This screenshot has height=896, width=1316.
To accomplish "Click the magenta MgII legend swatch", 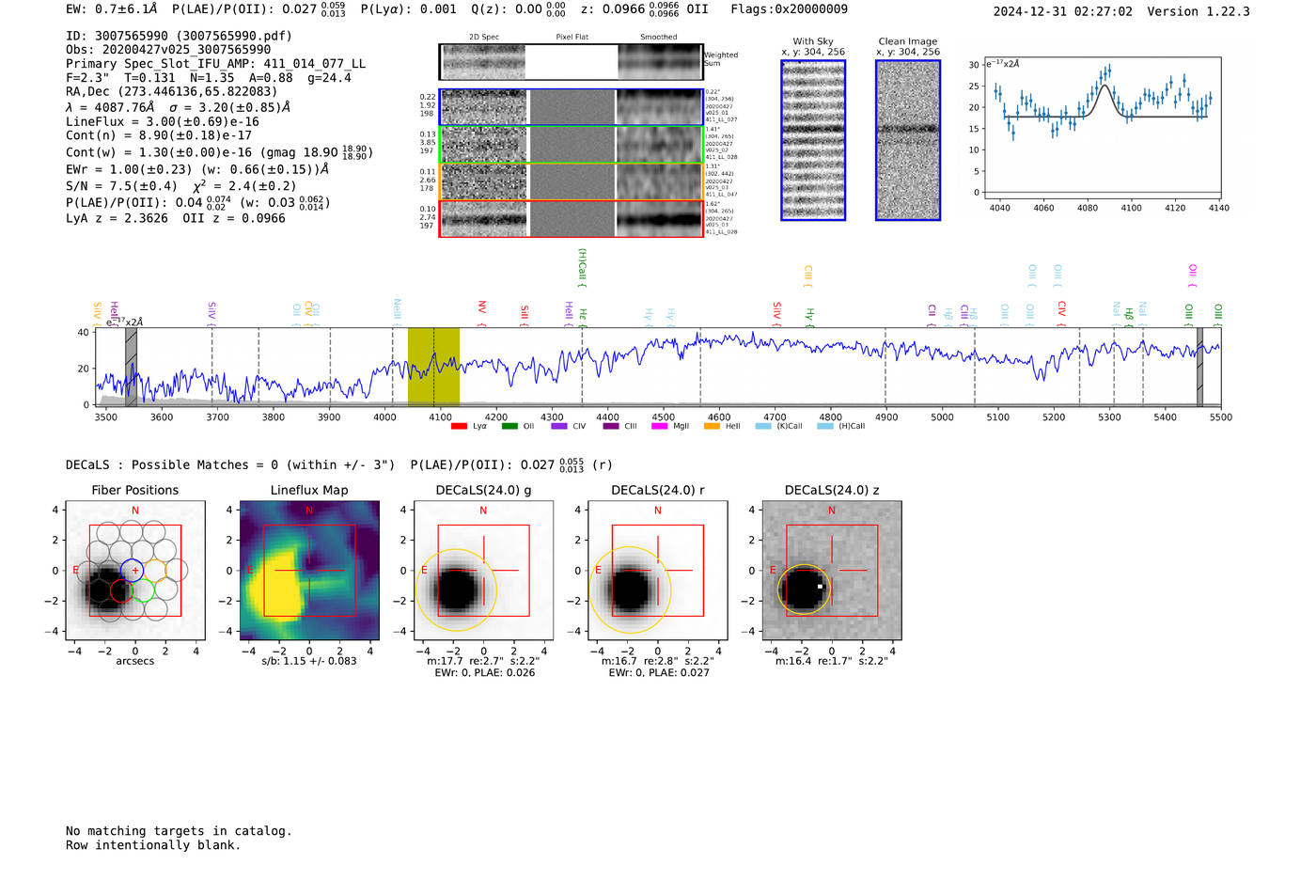I will pos(660,426).
